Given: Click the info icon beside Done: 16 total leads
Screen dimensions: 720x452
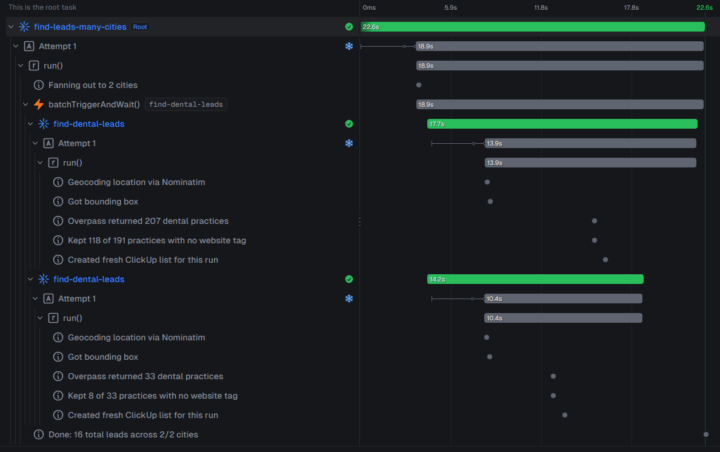Looking at the screenshot, I should [x=39, y=435].
